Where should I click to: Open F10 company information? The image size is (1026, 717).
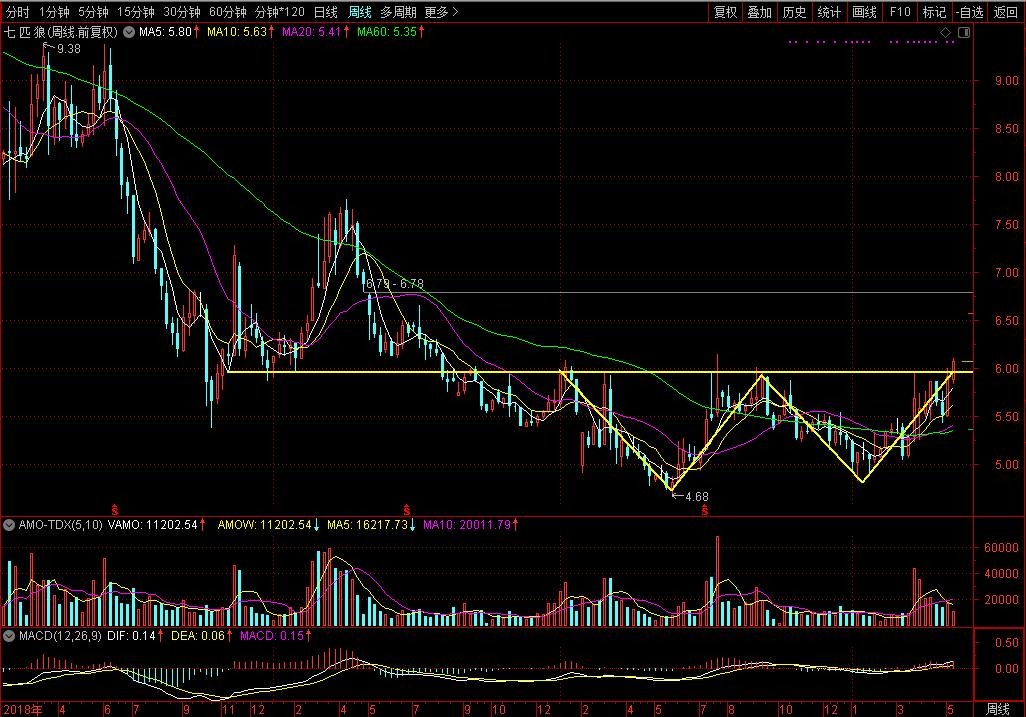(x=900, y=12)
